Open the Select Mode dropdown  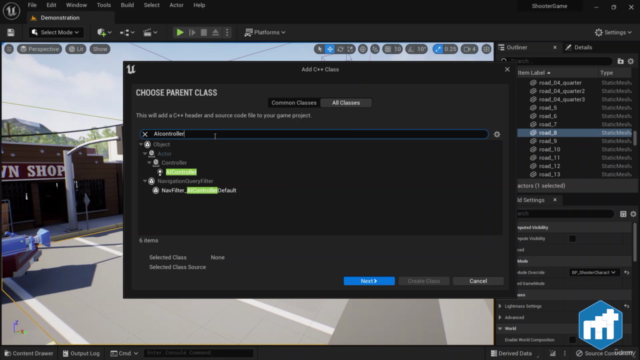point(55,32)
